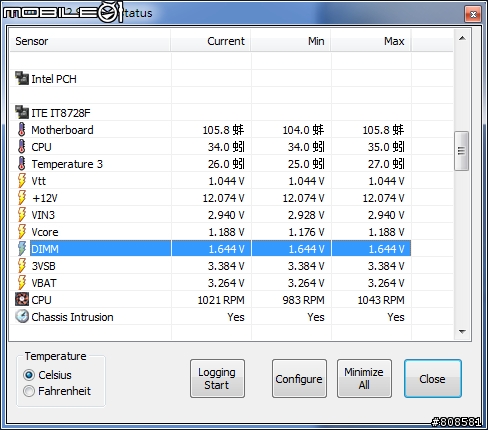
Task: Click the 1.044 V Vtt current value
Action: click(226, 181)
